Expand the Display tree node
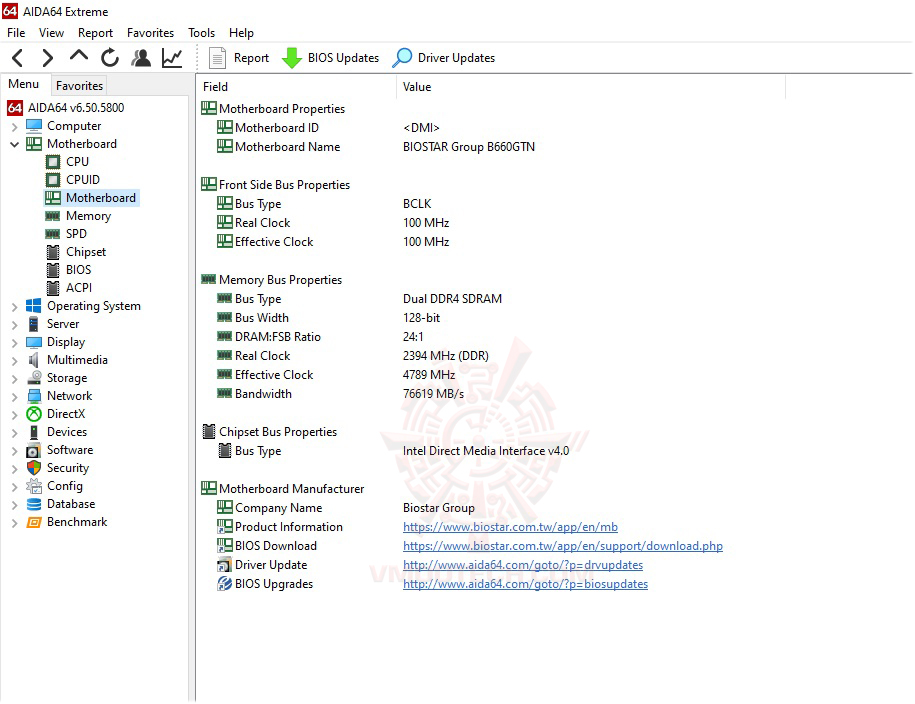The width and height of the screenshot is (915, 704). coord(15,343)
